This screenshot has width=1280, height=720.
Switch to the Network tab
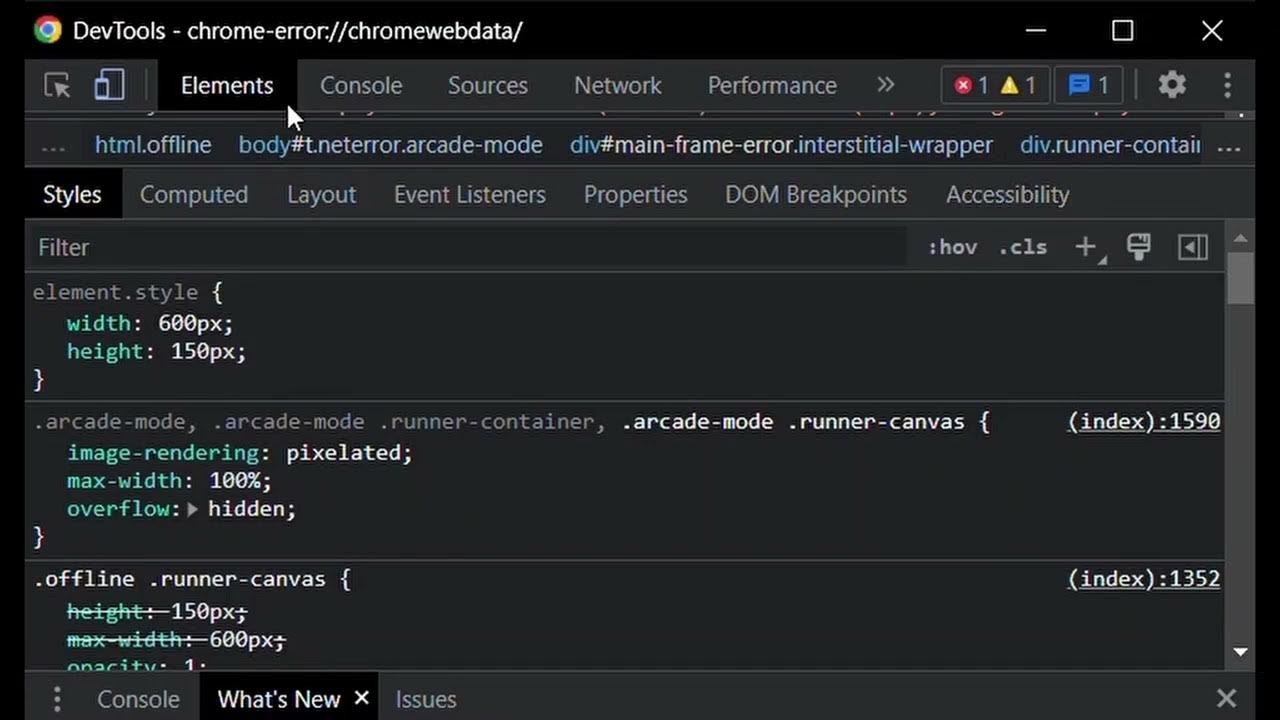(x=617, y=86)
